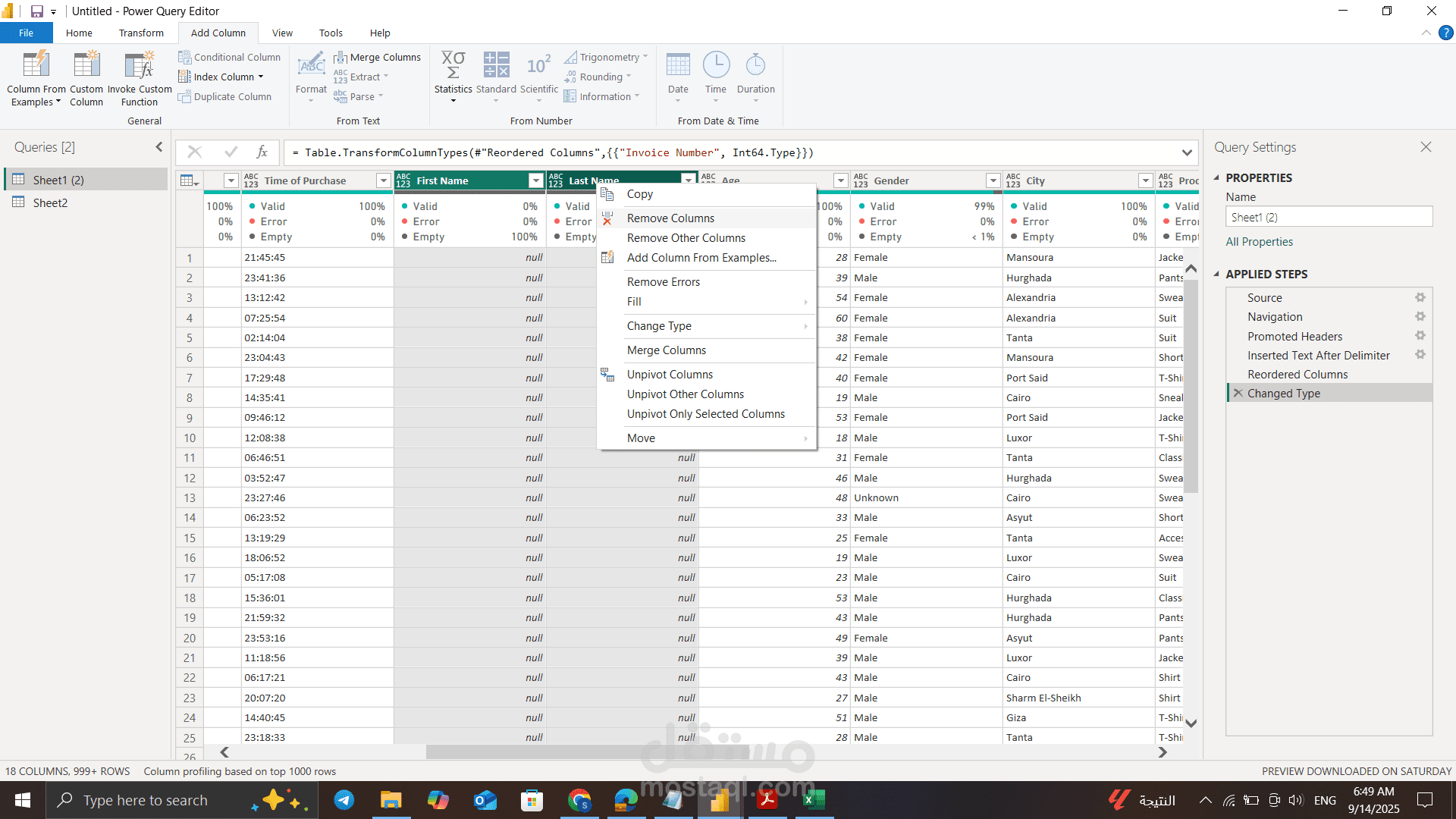Screen dimensions: 1456x819
Task: Click the query Name input field
Action: (x=1328, y=218)
